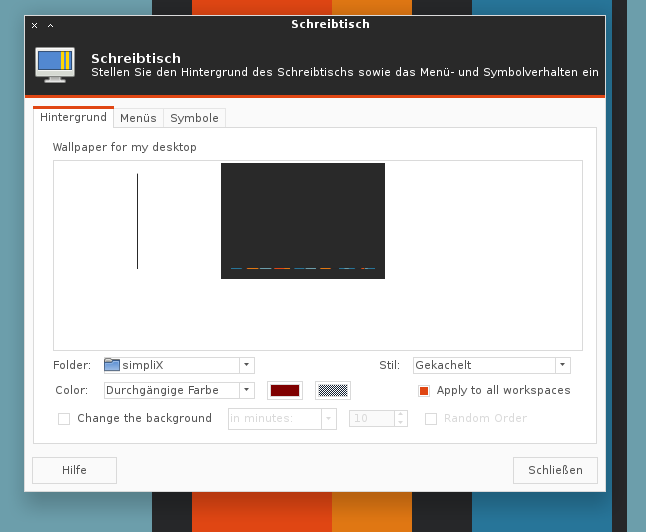Expand the Stil dropdown set to Gekachelt

coord(562,365)
